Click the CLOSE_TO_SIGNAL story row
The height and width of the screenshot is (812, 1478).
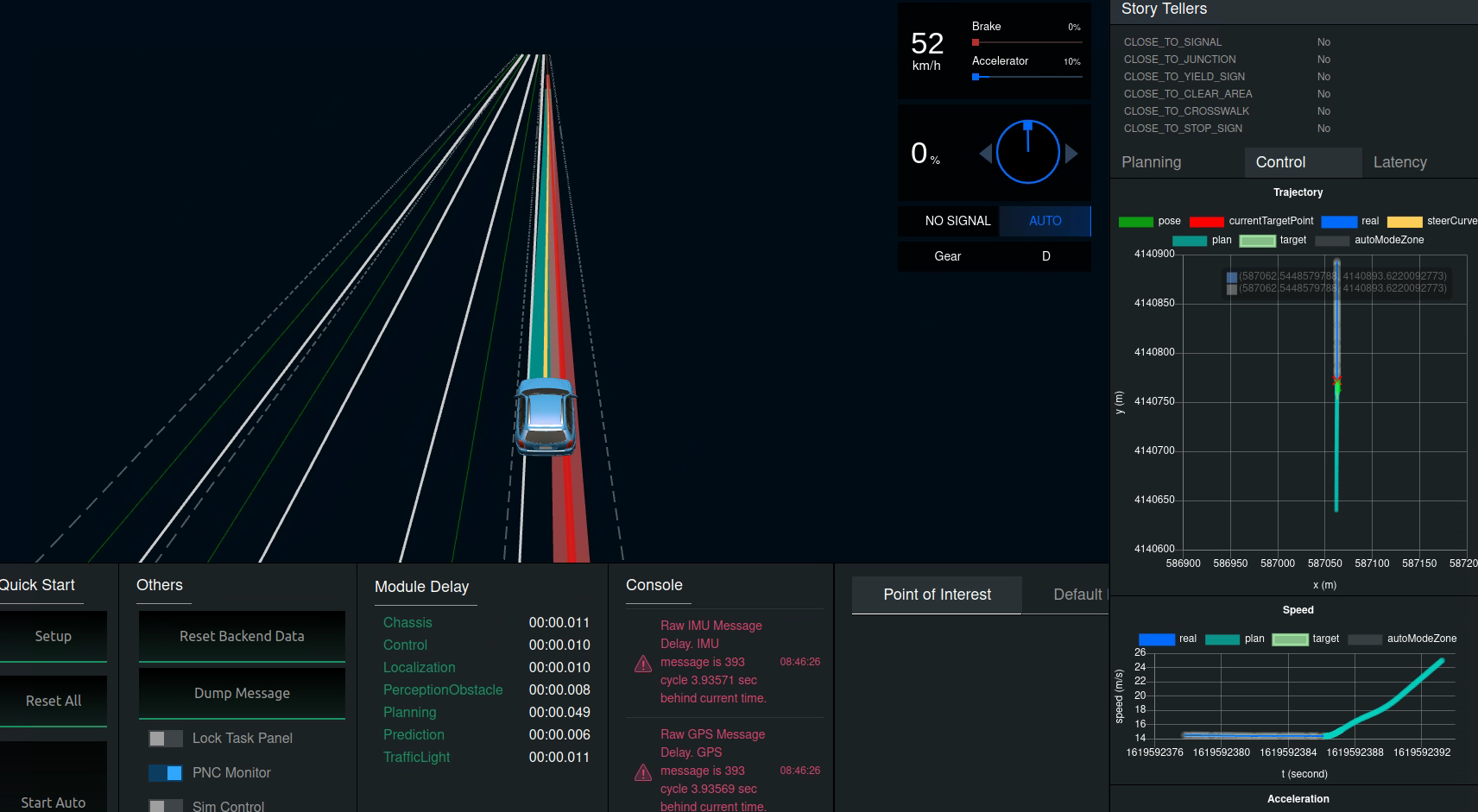click(x=1227, y=42)
